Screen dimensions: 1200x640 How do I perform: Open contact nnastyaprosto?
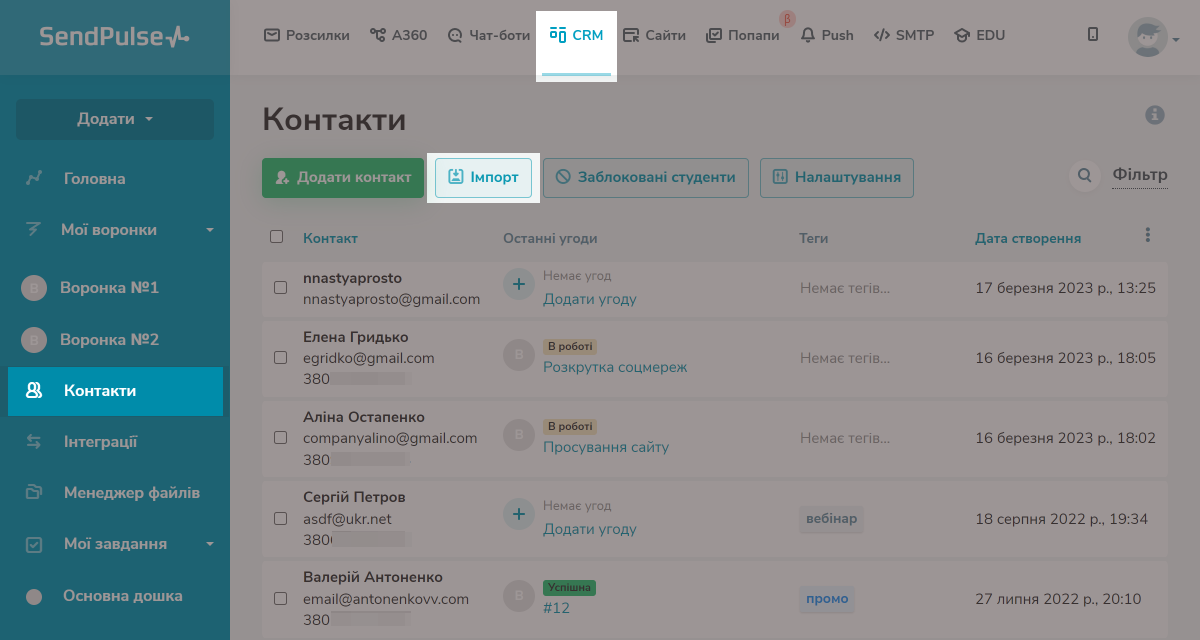(x=353, y=277)
